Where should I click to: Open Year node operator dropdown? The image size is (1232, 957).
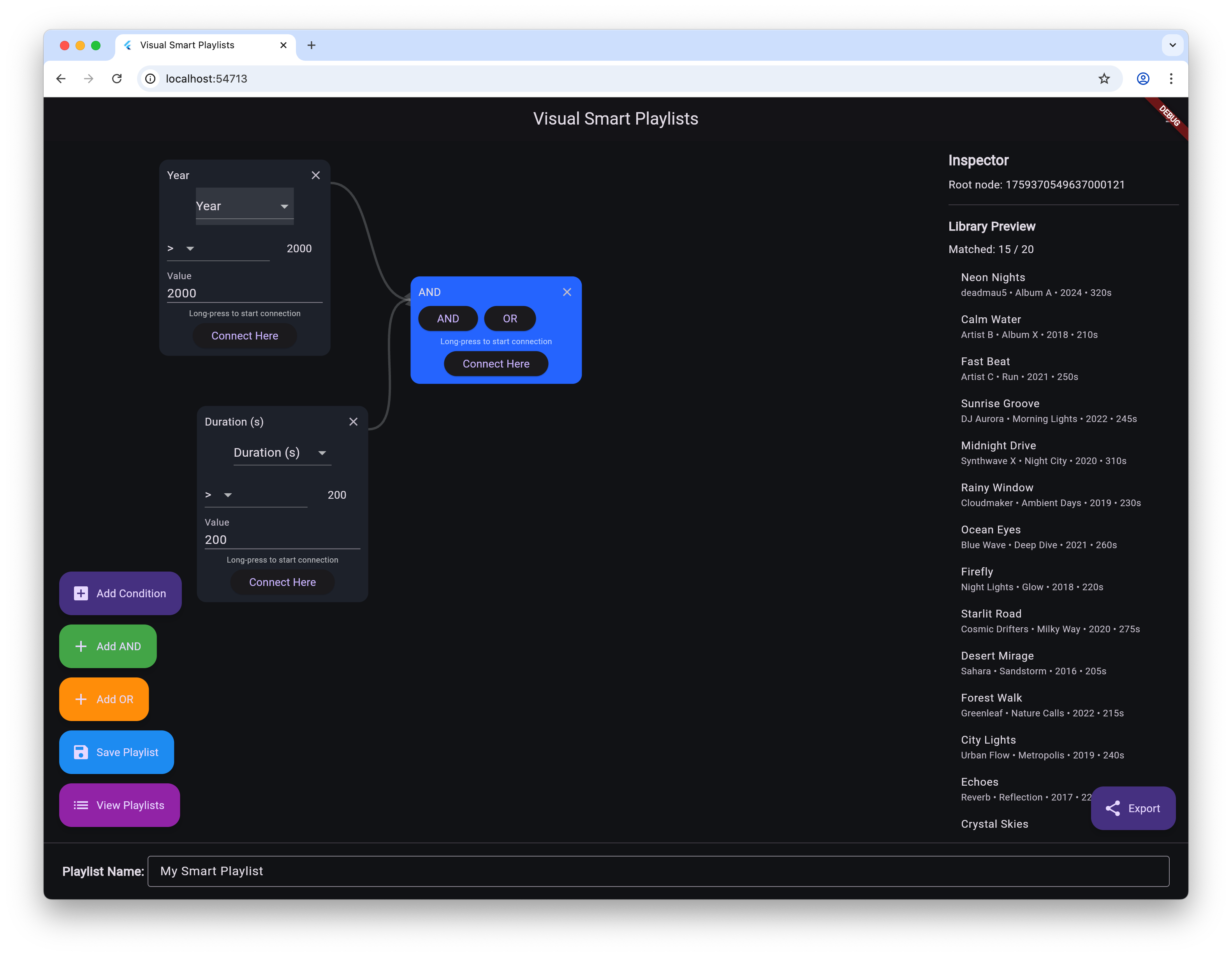[181, 249]
